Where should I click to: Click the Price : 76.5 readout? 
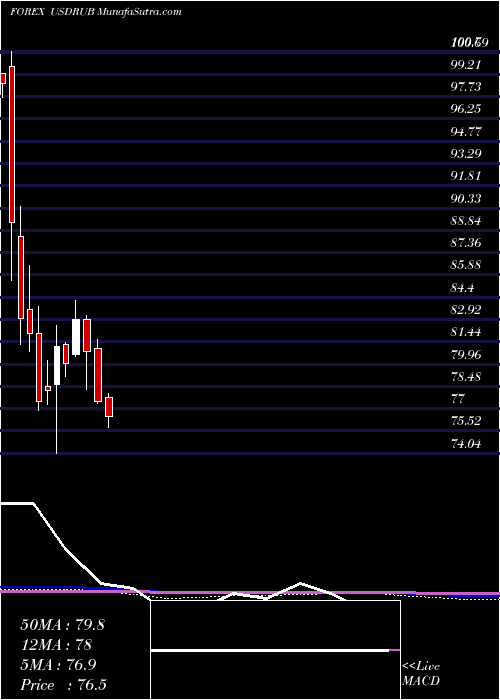coord(63,685)
